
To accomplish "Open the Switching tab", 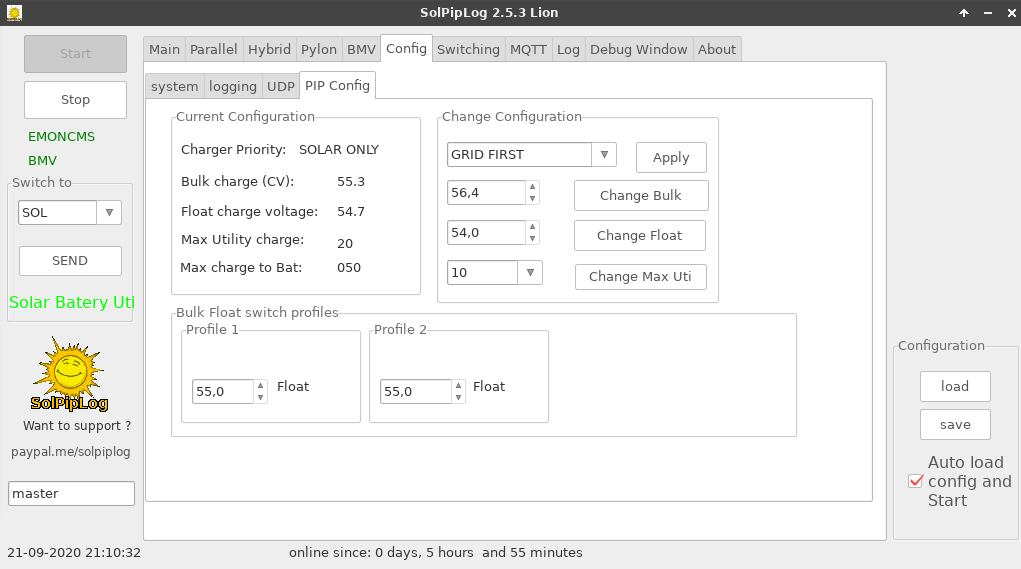I will tap(468, 49).
